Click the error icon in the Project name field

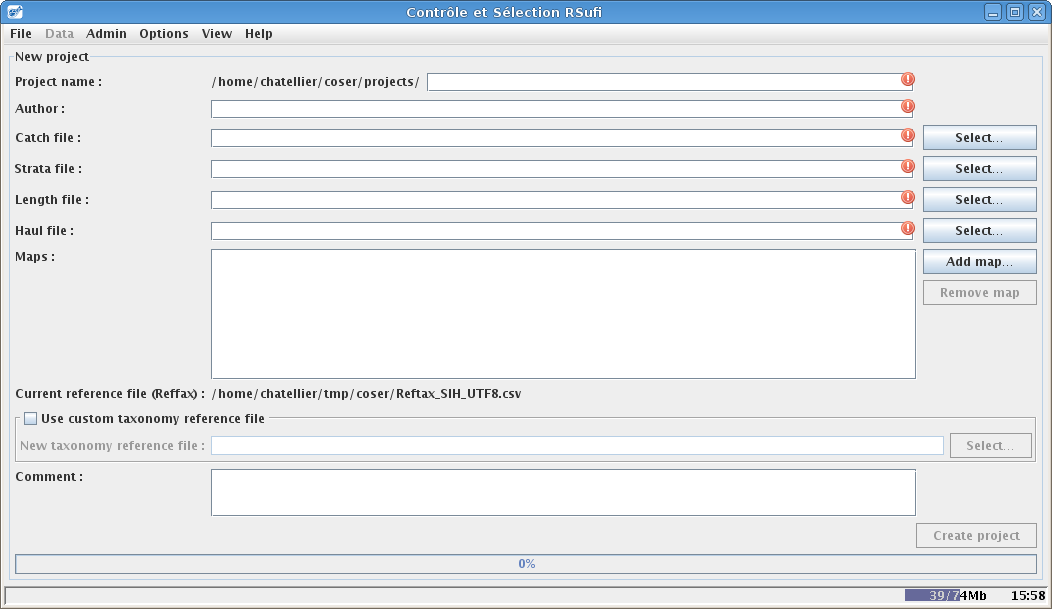tap(907, 80)
